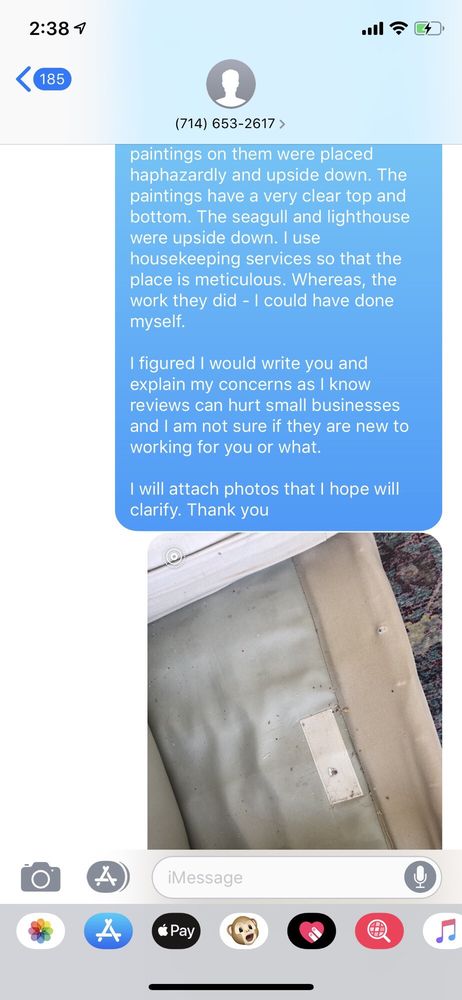Open the Photos app icon in drawer
462x1000 pixels.
coord(41,930)
